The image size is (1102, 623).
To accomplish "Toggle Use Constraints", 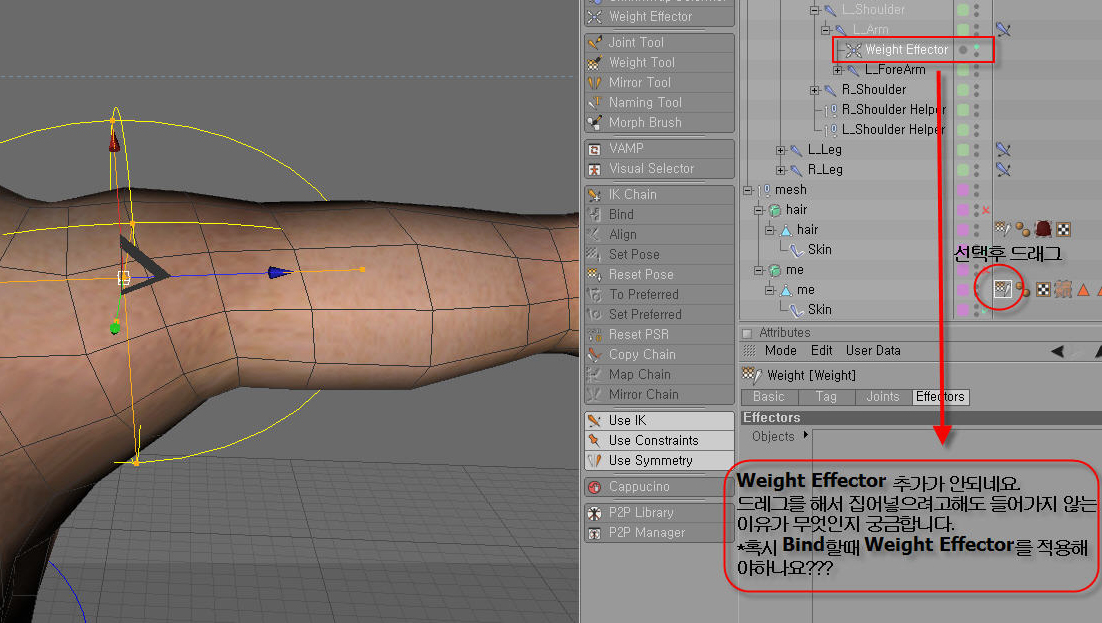I will click(x=659, y=440).
